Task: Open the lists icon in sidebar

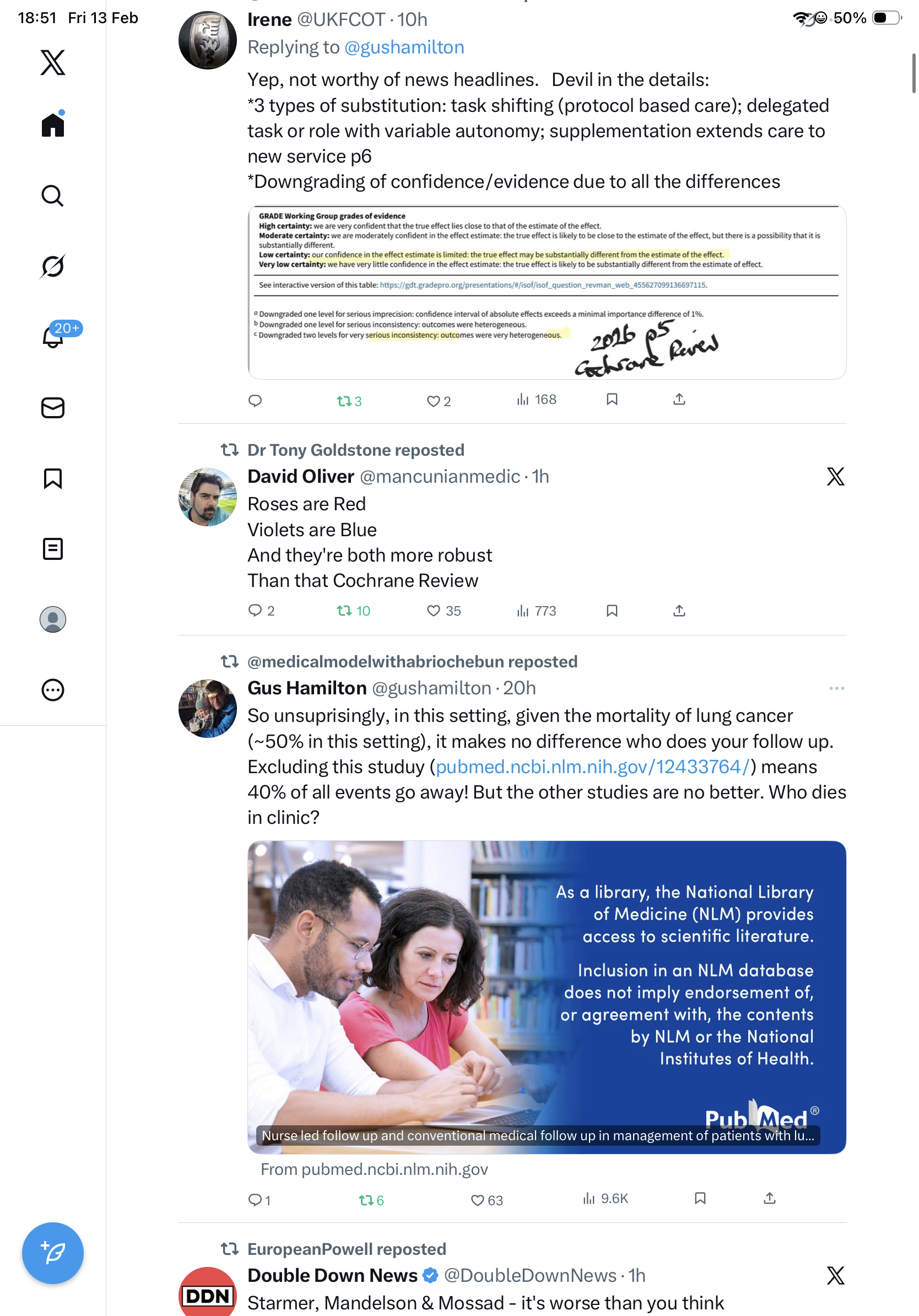Action: (x=53, y=548)
